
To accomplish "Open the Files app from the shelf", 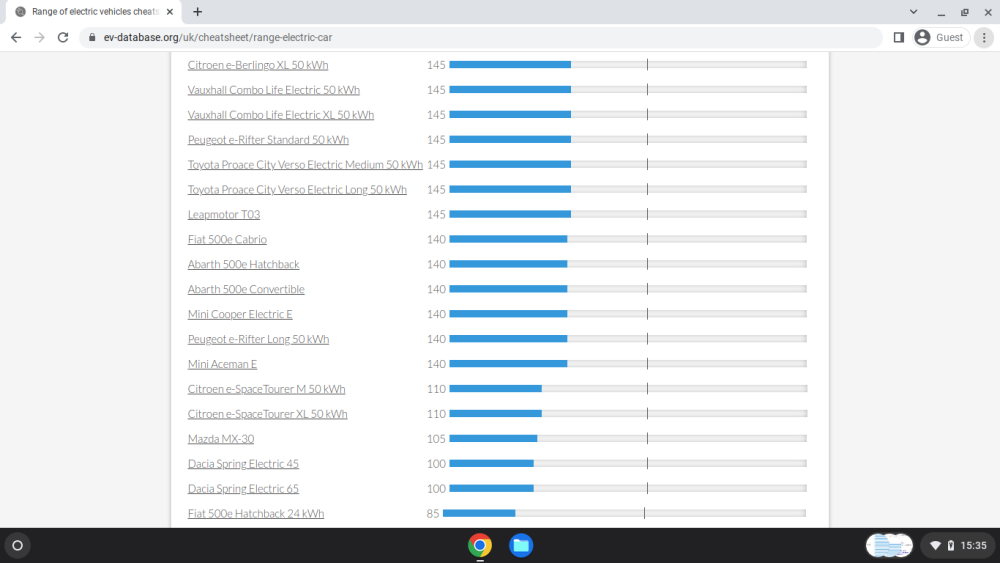I will point(521,546).
